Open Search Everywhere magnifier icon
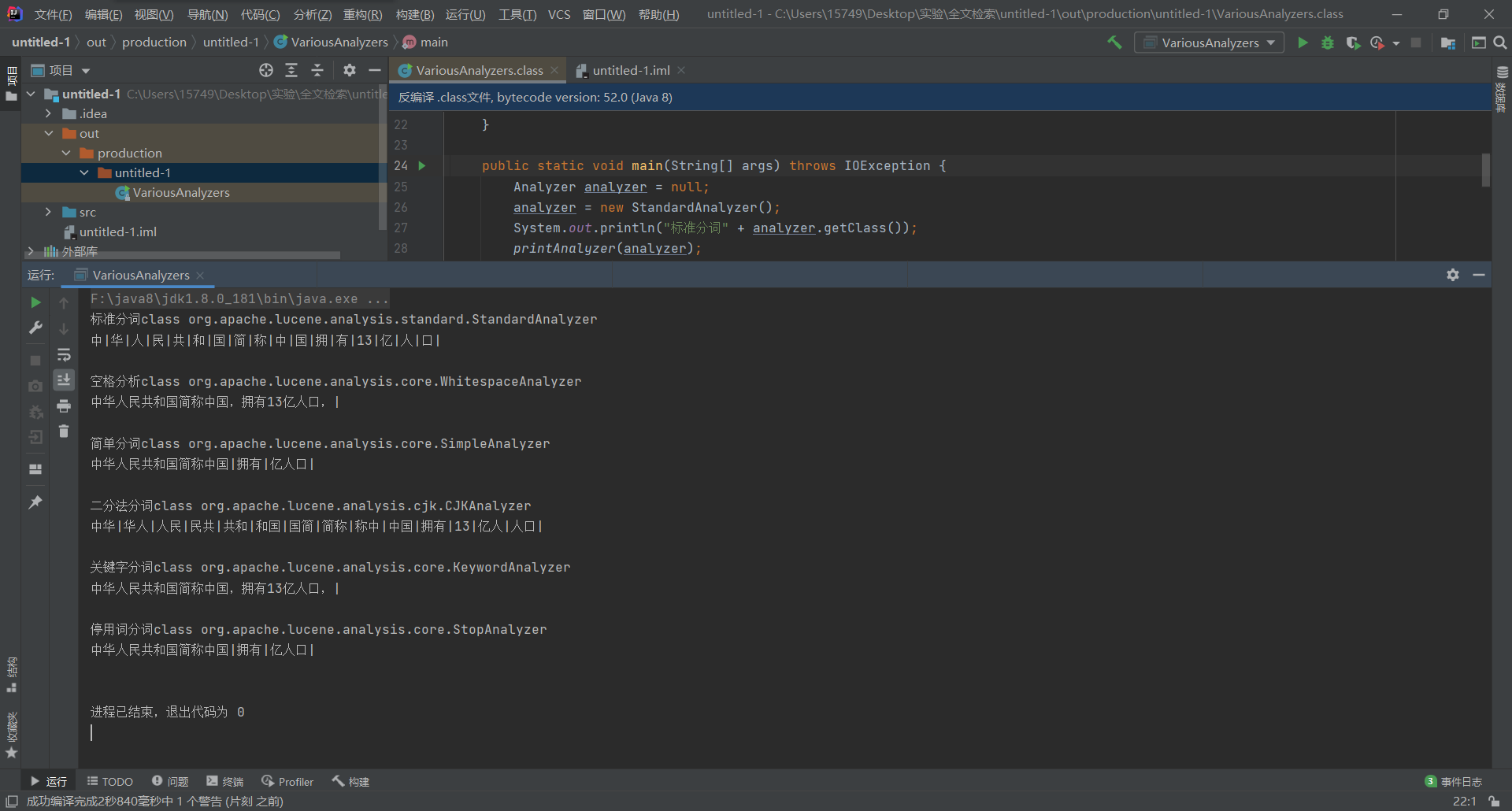The width and height of the screenshot is (1512, 811). pos(1500,43)
